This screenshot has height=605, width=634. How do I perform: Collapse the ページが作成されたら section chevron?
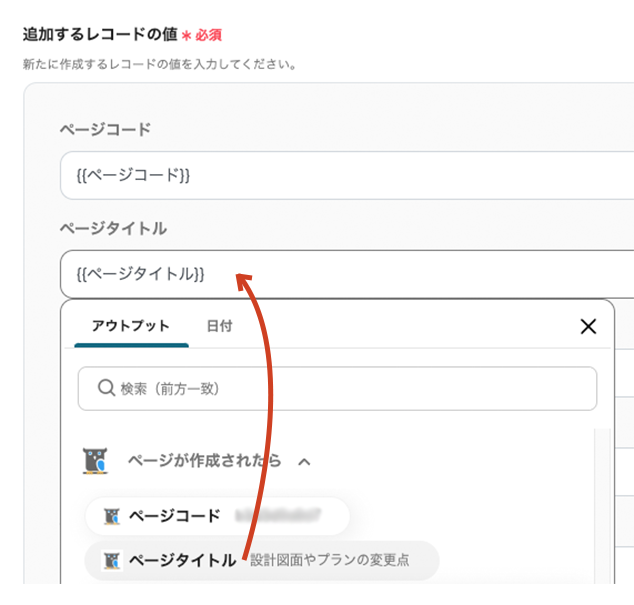[305, 462]
